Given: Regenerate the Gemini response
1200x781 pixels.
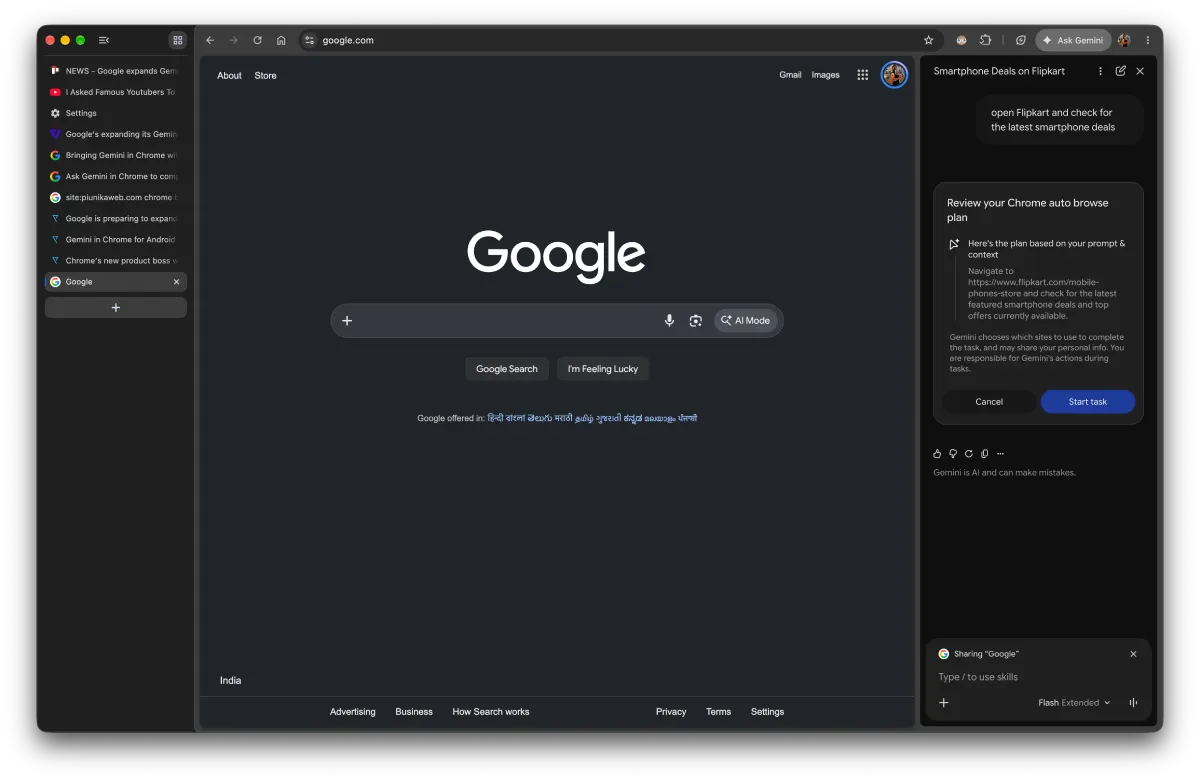Looking at the screenshot, I should [969, 453].
